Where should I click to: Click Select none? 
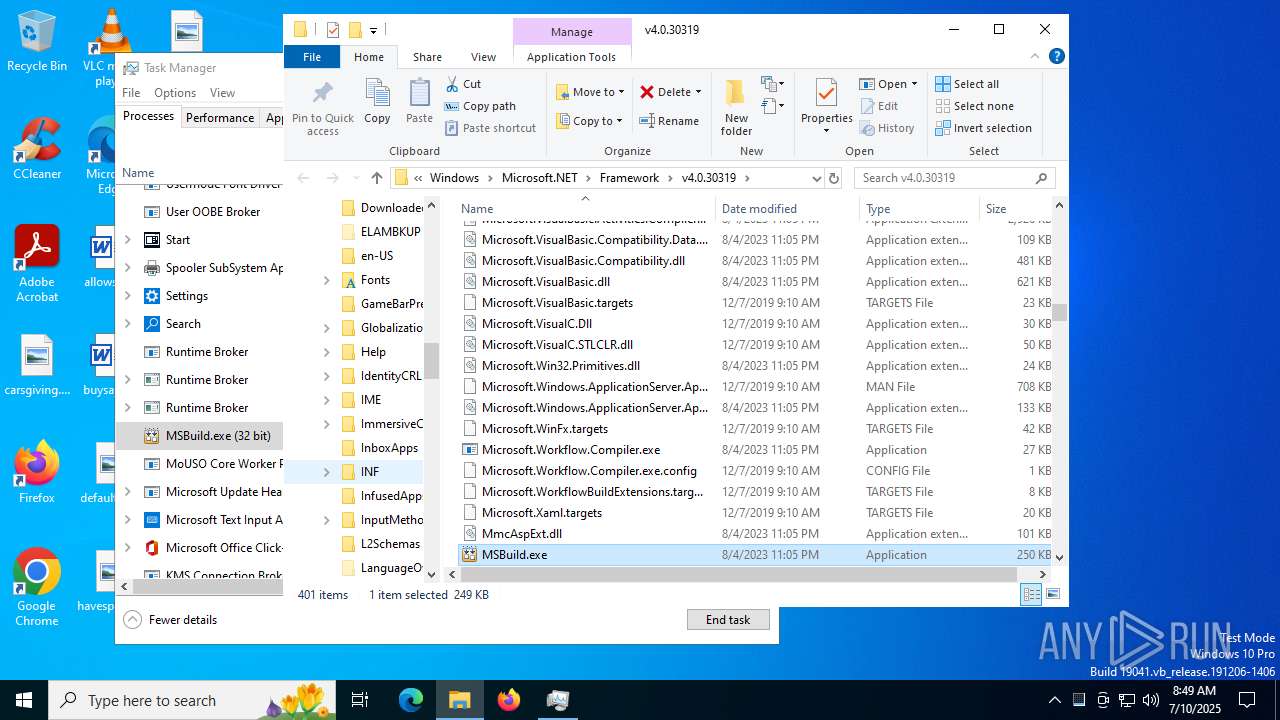point(974,106)
